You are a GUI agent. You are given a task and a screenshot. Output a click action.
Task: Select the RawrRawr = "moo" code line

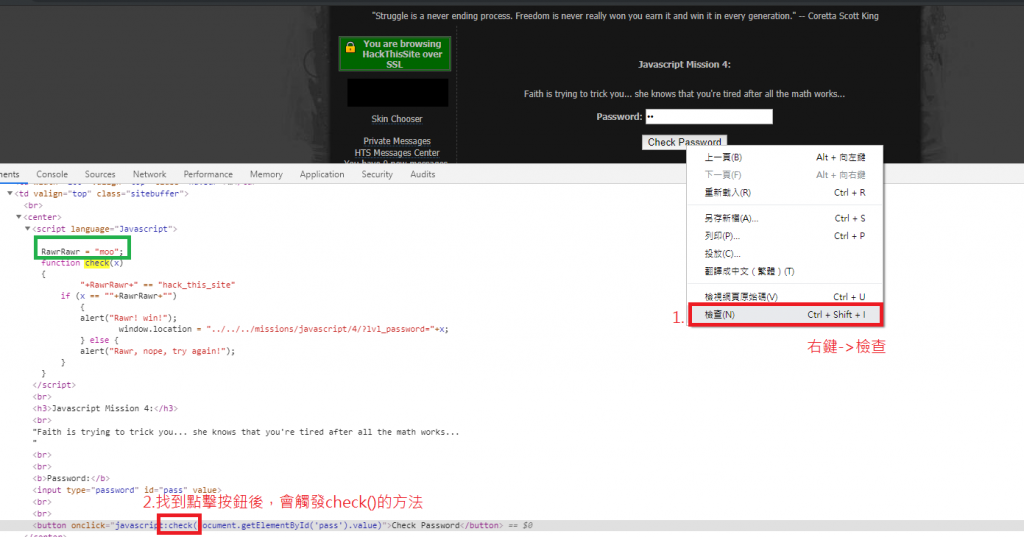82,252
